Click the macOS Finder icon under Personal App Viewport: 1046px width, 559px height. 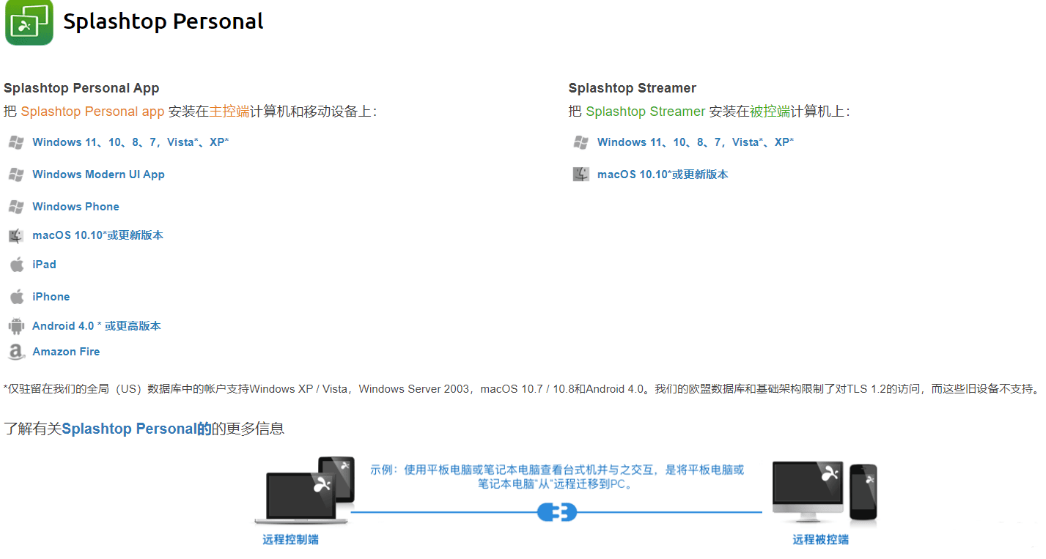tap(16, 236)
